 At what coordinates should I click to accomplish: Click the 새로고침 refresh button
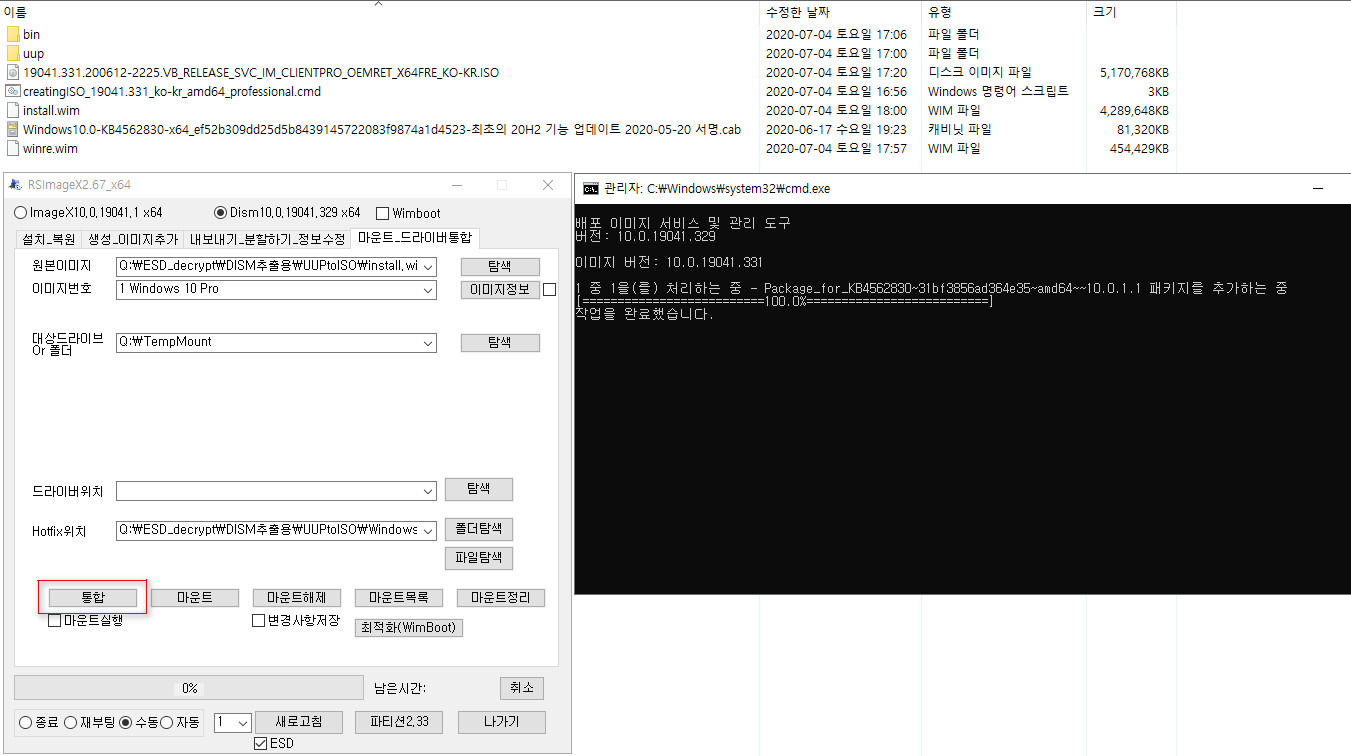299,722
